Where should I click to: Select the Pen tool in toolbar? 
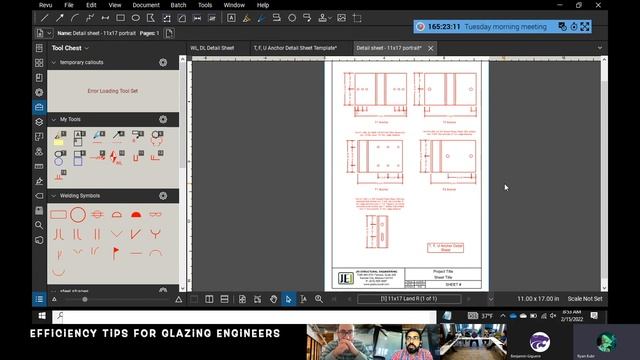pyautogui.click(x=261, y=18)
